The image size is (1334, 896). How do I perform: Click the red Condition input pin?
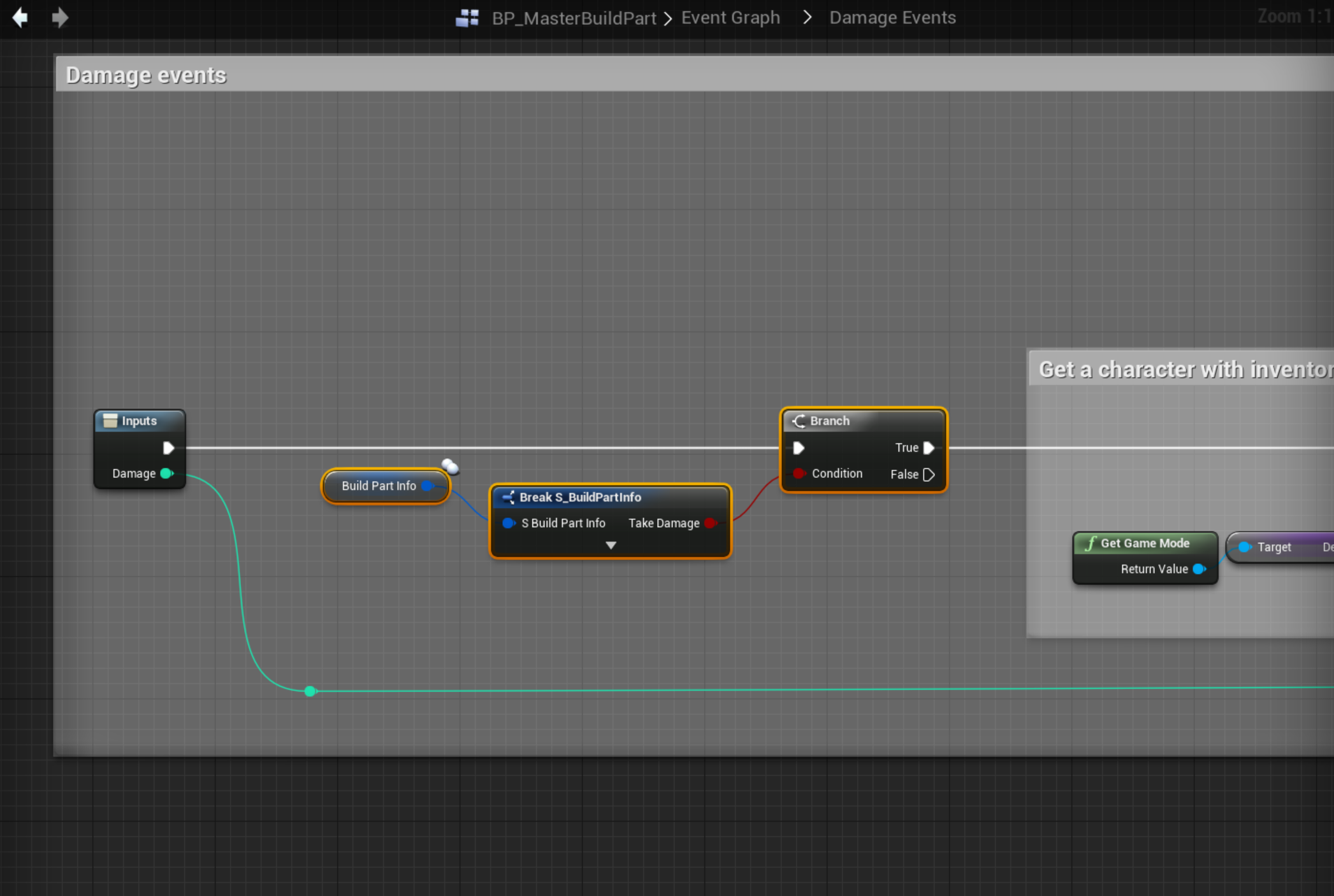pos(798,473)
